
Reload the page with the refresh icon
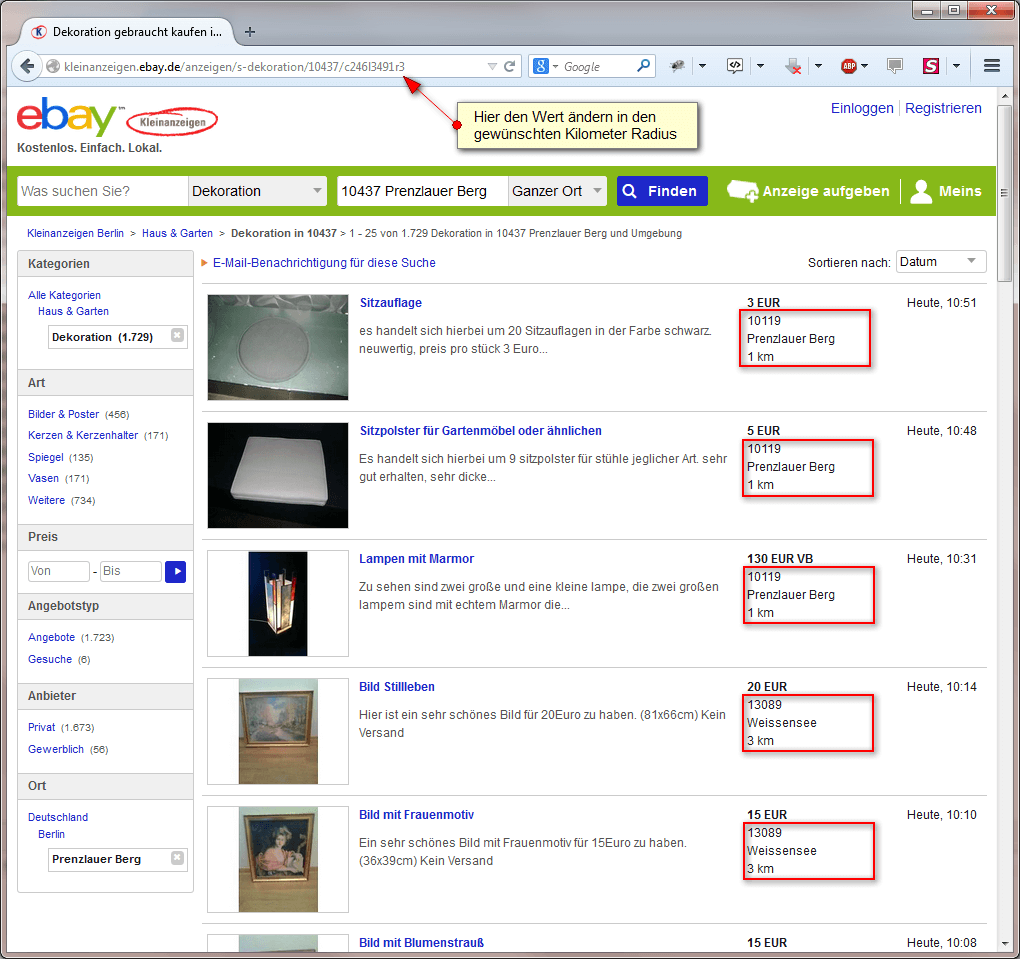(510, 66)
